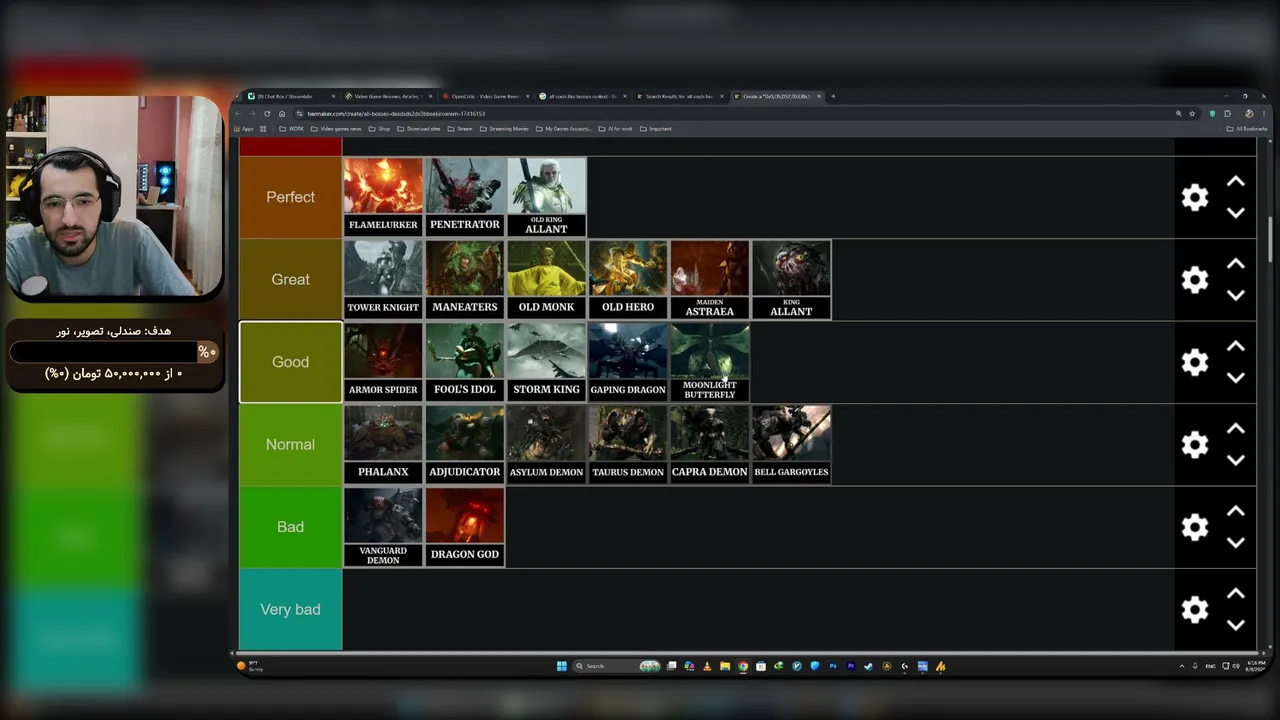Choose the Moonlight Butterfly boss card
This screenshot has height=720, width=1280.
click(x=710, y=362)
